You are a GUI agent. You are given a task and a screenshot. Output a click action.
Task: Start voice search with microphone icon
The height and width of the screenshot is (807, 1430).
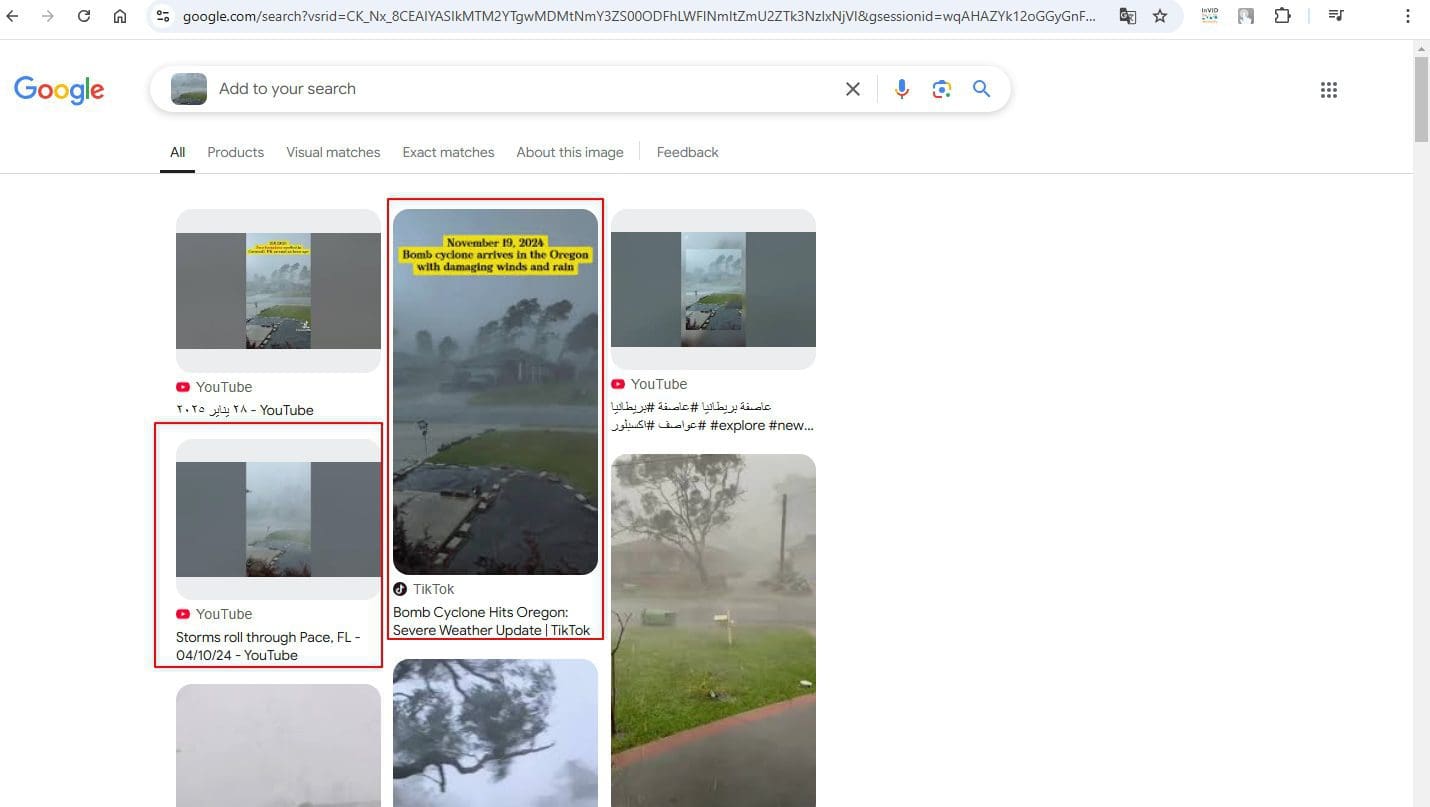[x=902, y=89]
